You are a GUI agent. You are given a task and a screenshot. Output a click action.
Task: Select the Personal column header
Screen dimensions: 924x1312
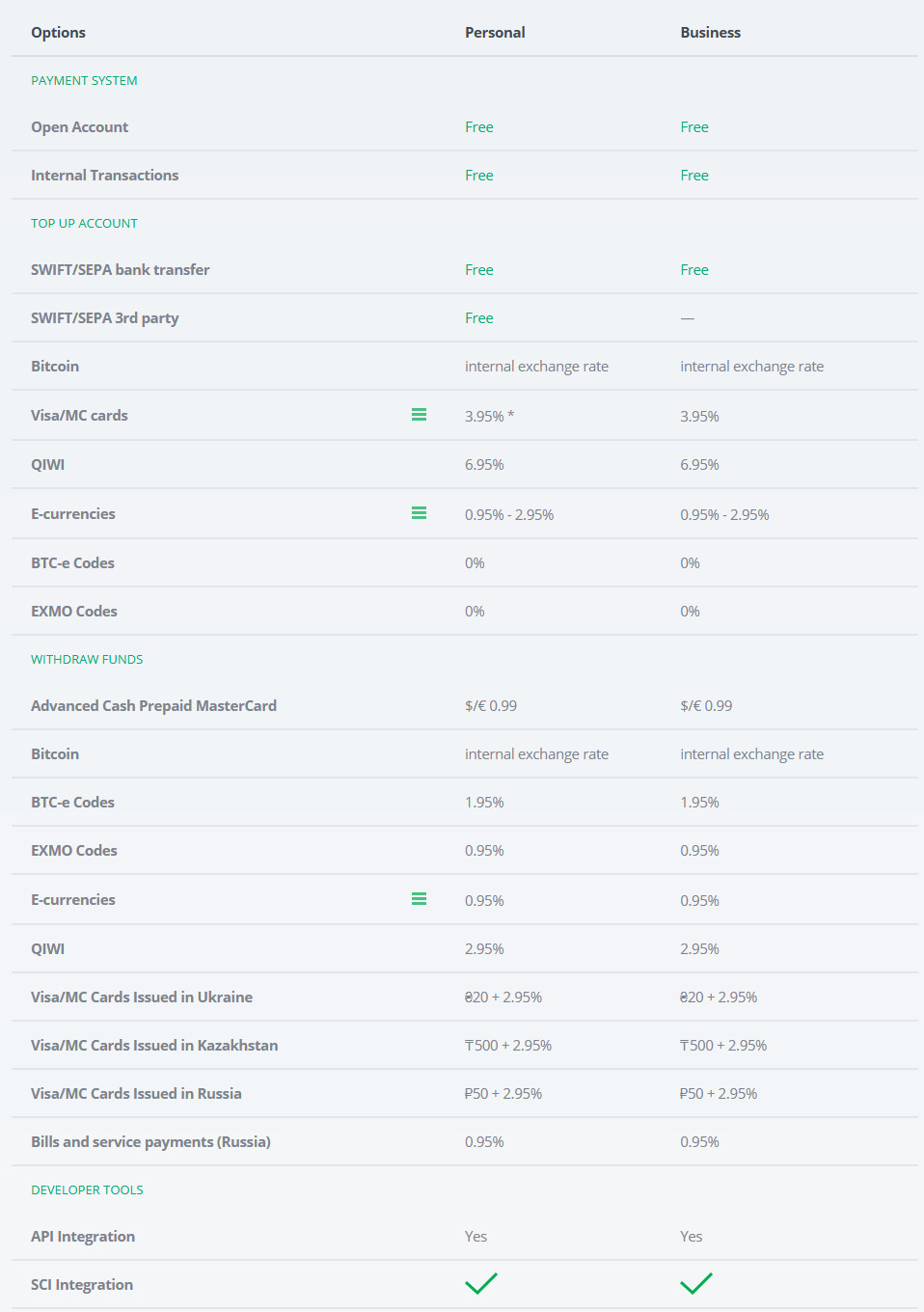tap(495, 33)
